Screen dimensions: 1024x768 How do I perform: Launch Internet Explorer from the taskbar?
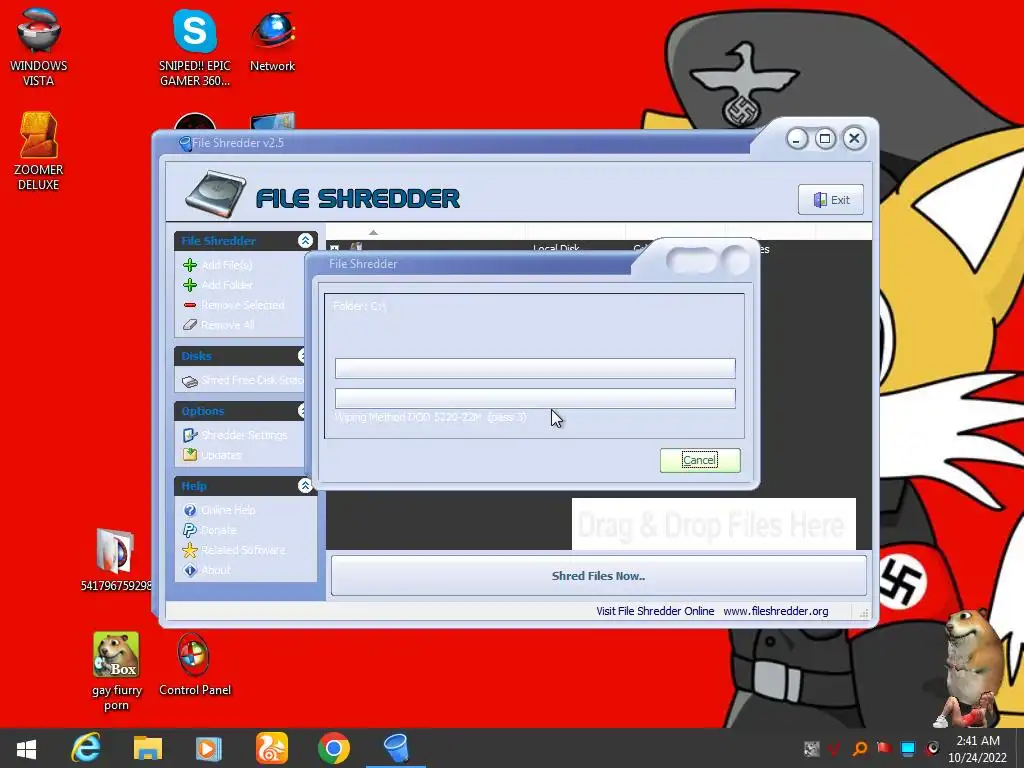pos(86,748)
